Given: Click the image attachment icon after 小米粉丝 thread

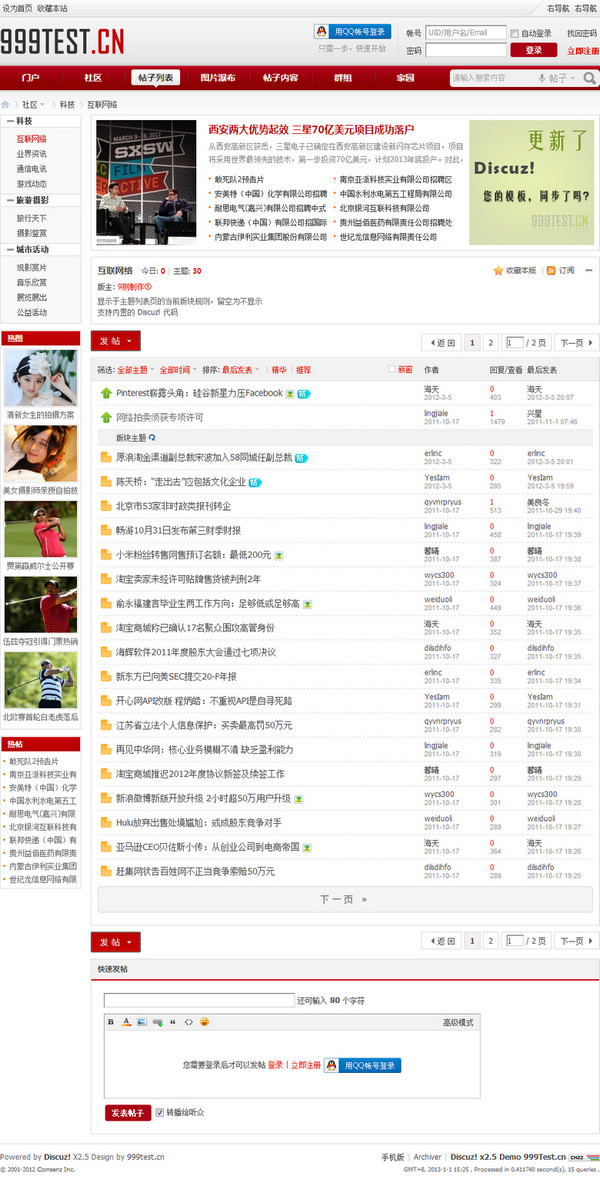Looking at the screenshot, I should click(x=278, y=555).
